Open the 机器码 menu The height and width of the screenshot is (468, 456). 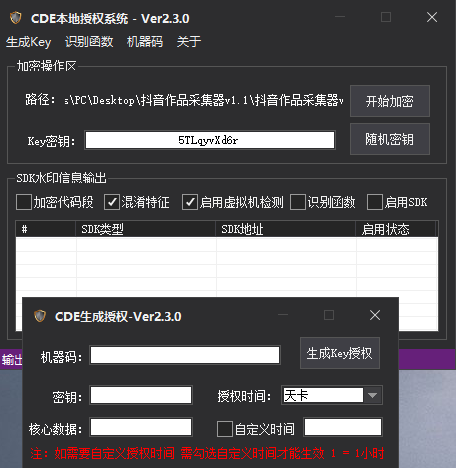coord(145,42)
